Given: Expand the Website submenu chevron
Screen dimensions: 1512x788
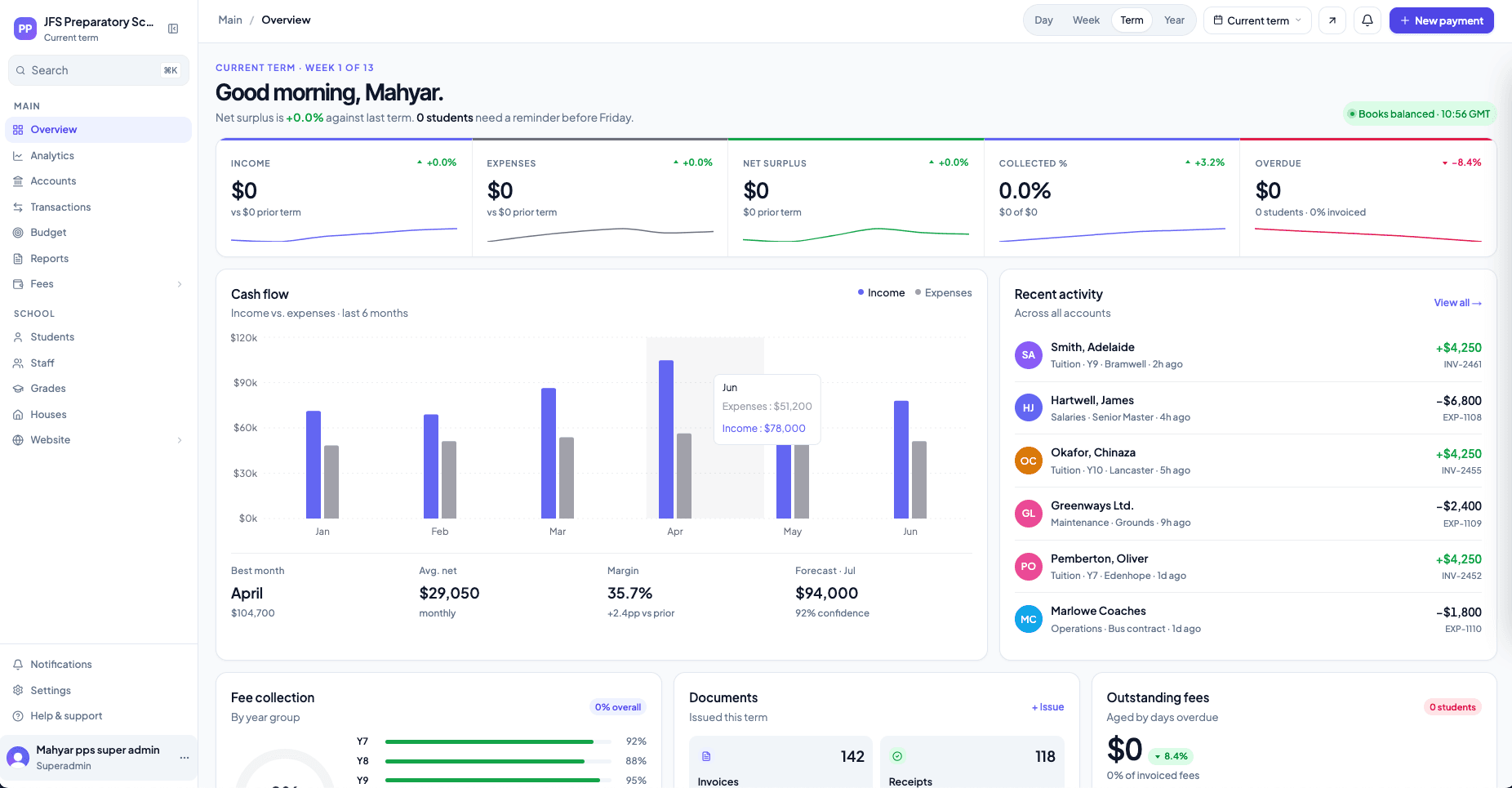Looking at the screenshot, I should pyautogui.click(x=180, y=440).
